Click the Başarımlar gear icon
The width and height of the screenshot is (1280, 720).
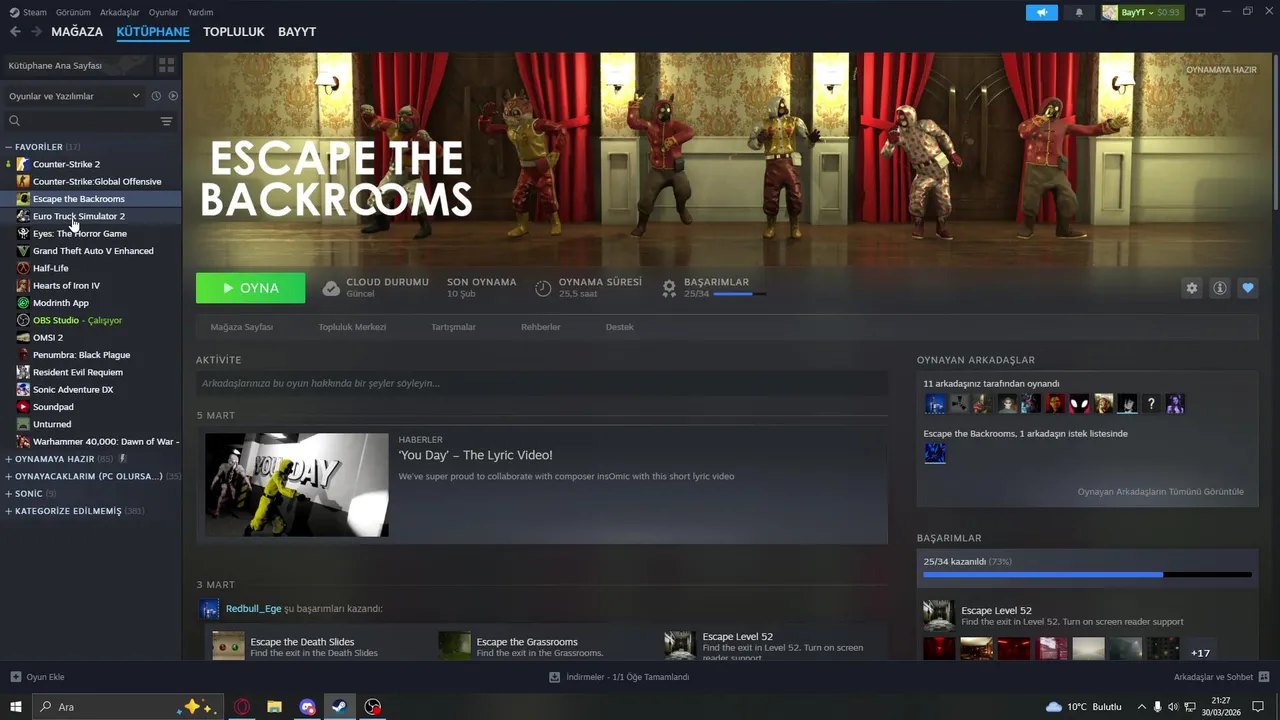click(669, 288)
